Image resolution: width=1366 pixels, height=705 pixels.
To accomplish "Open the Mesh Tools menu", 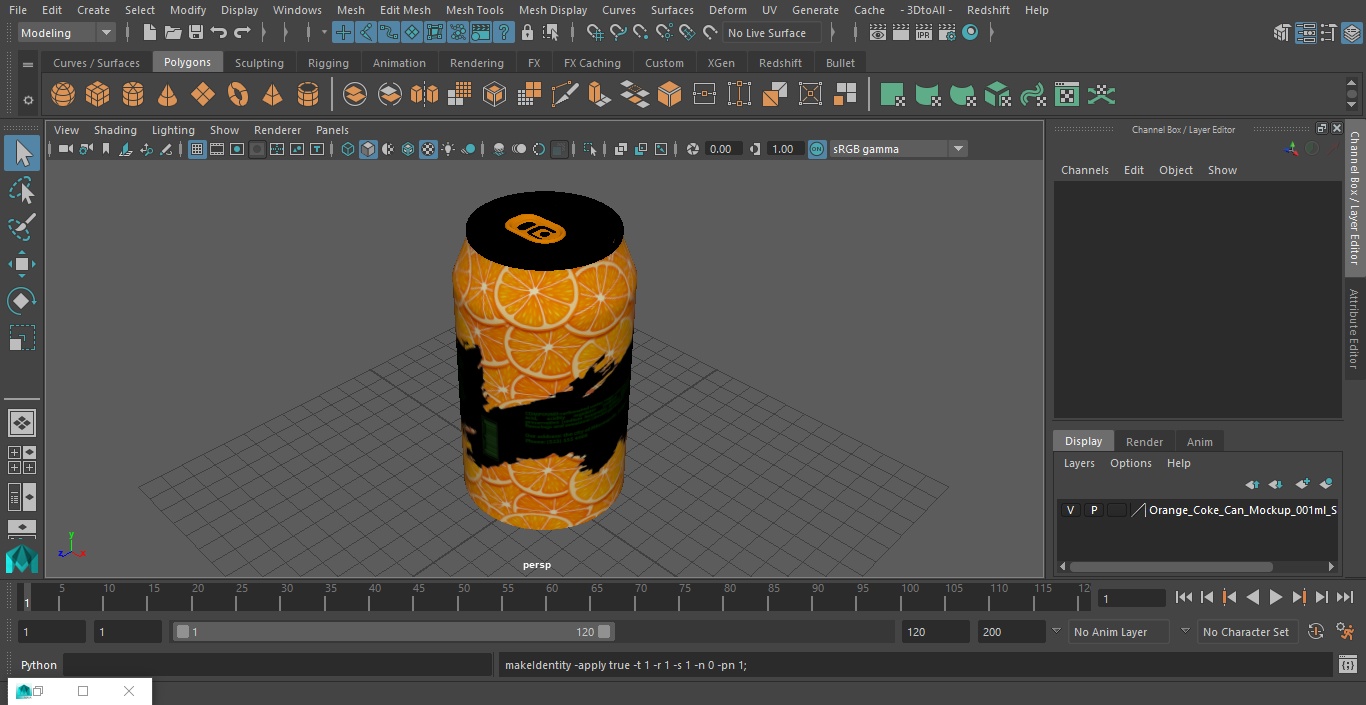I will 474,10.
